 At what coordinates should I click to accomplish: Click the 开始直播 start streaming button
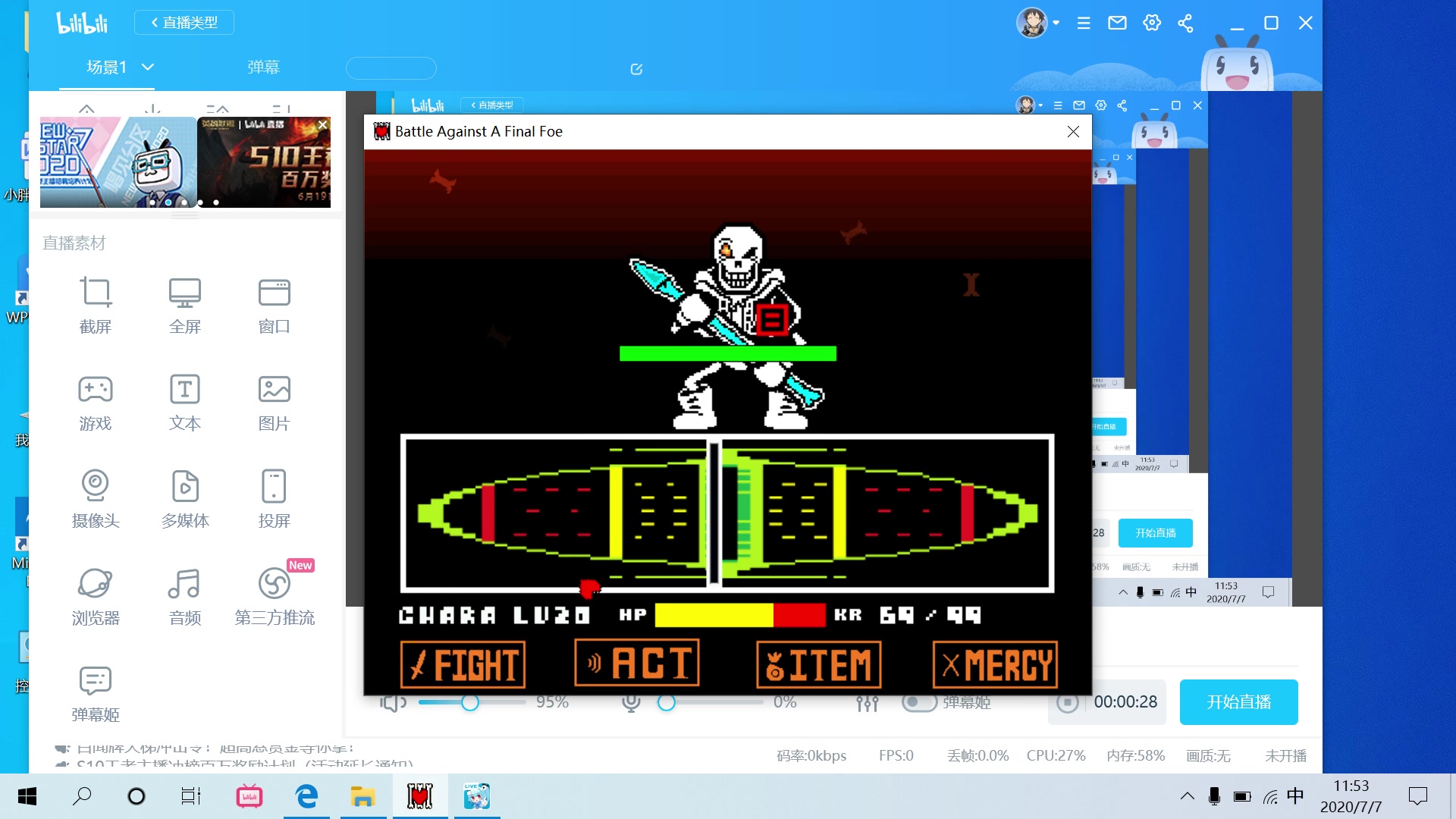[1238, 702]
